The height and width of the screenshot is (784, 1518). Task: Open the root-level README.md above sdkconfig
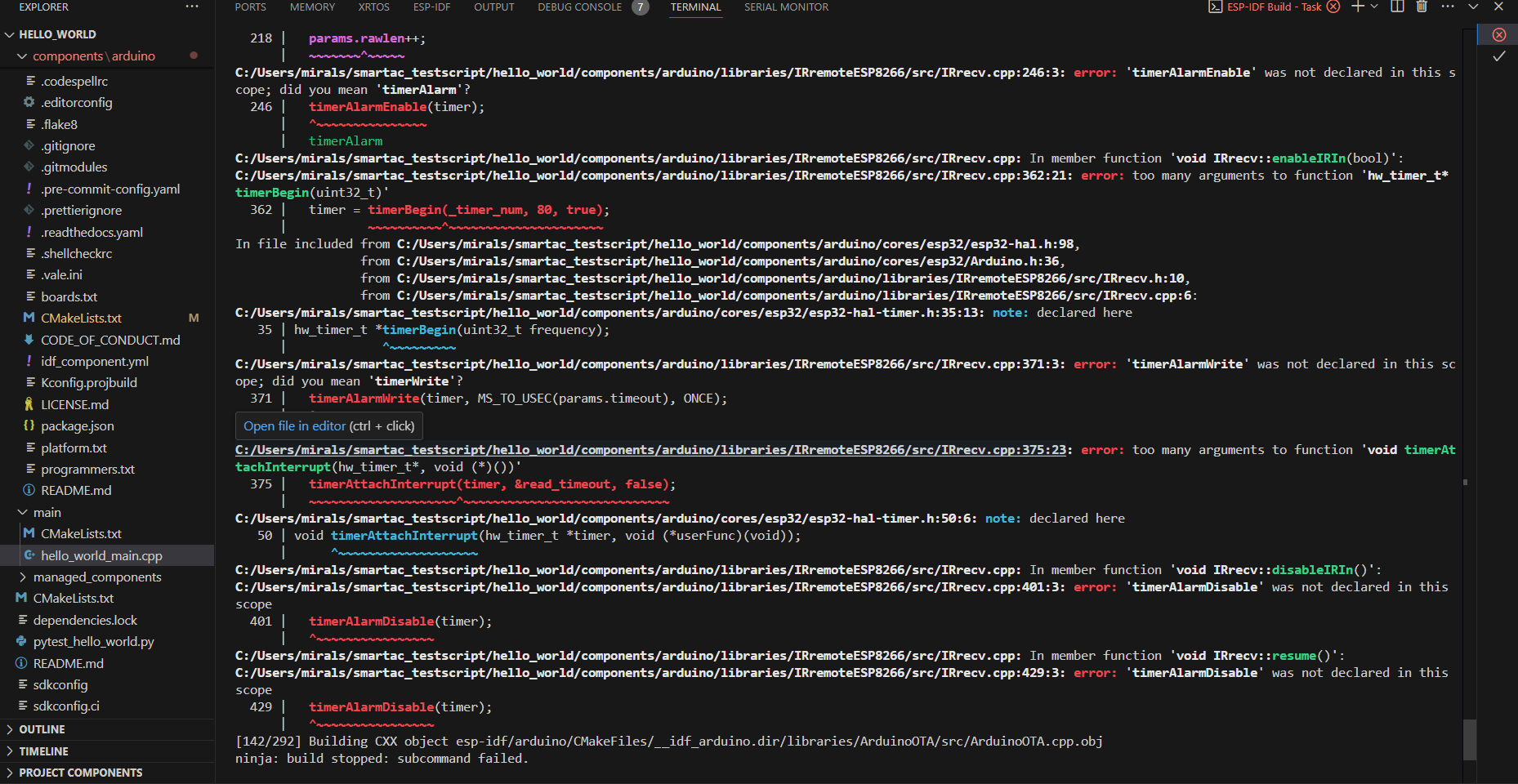[69, 664]
